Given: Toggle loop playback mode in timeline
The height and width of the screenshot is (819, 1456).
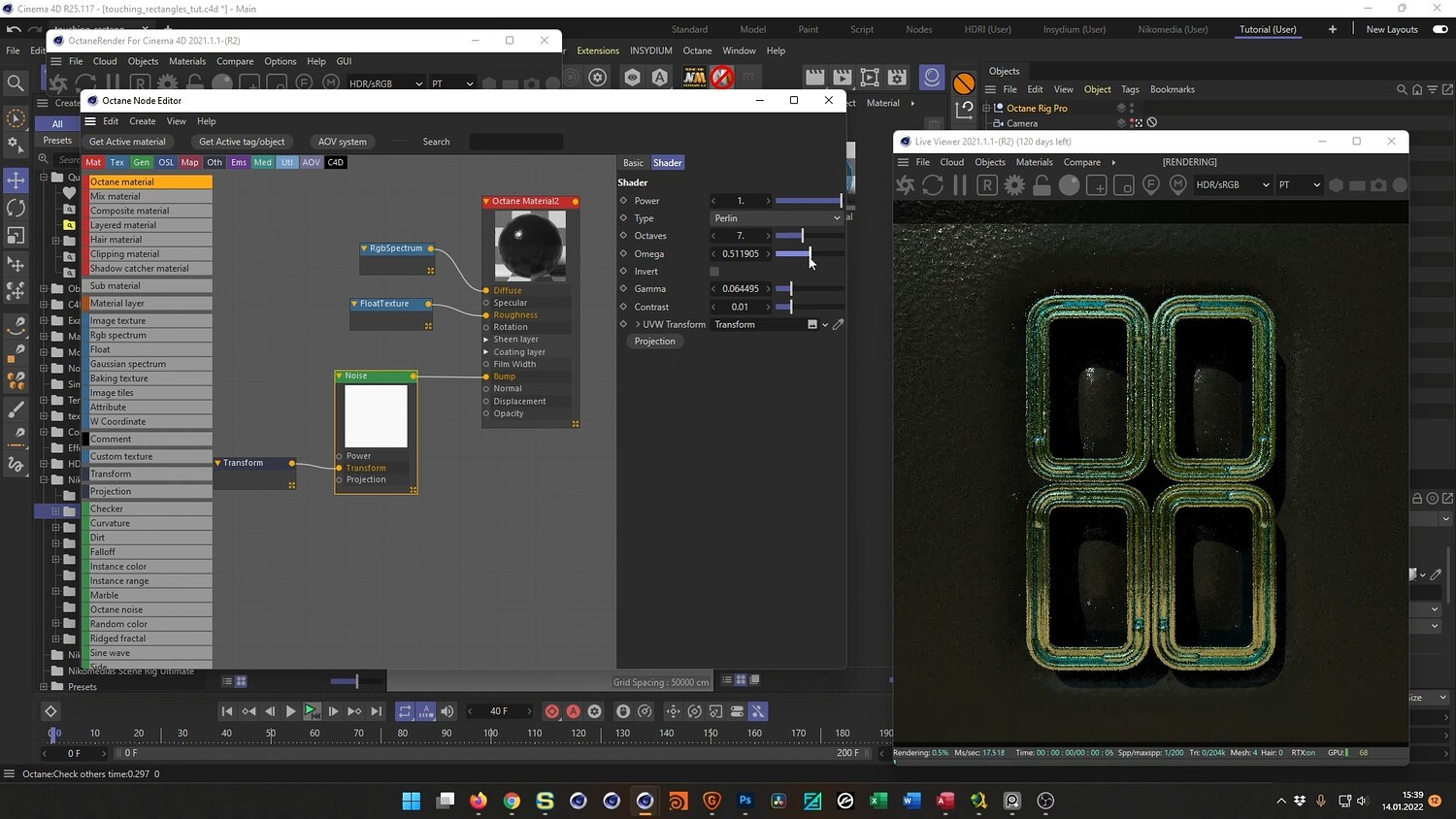Looking at the screenshot, I should point(405,711).
